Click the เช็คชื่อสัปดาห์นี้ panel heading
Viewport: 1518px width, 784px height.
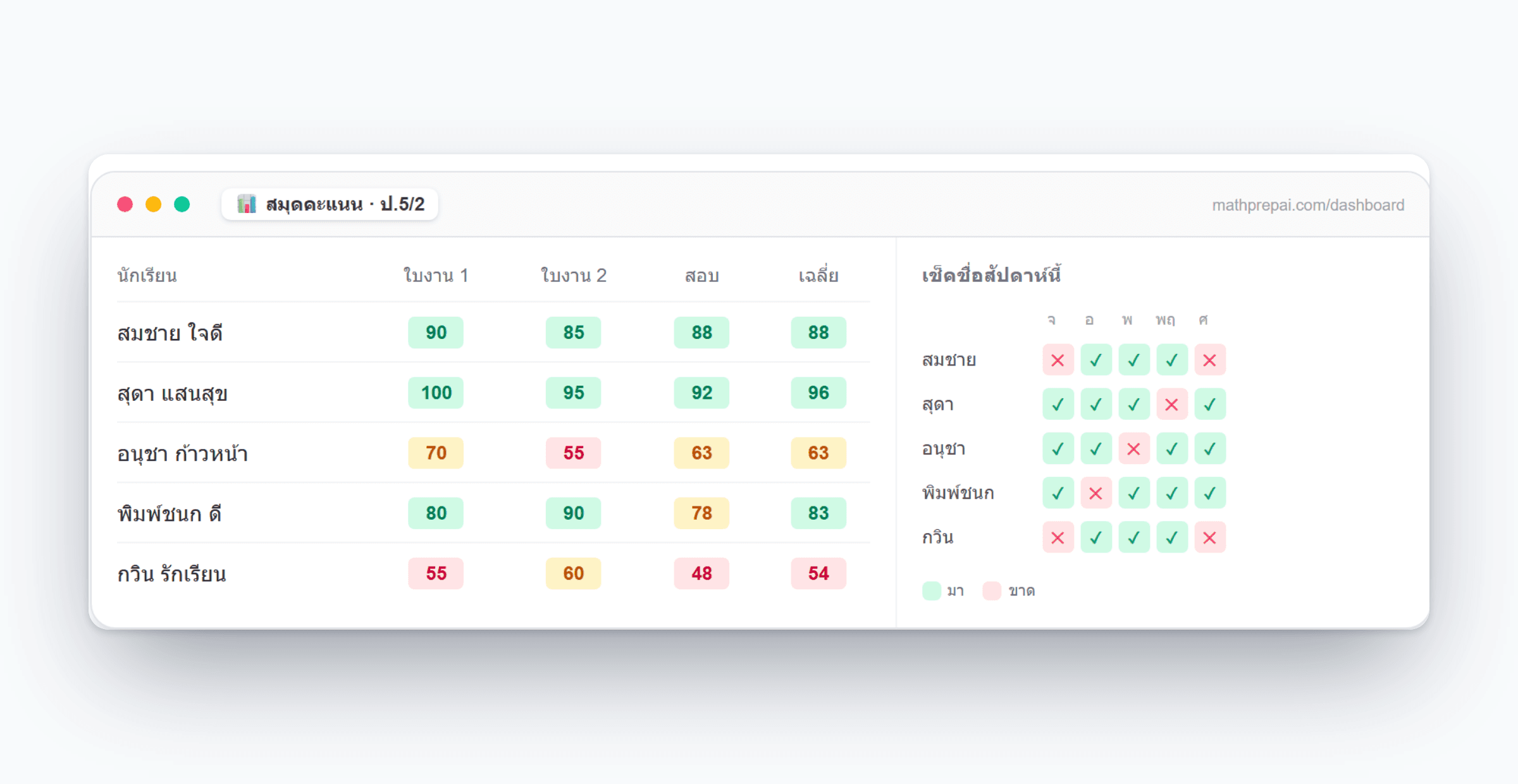991,275
